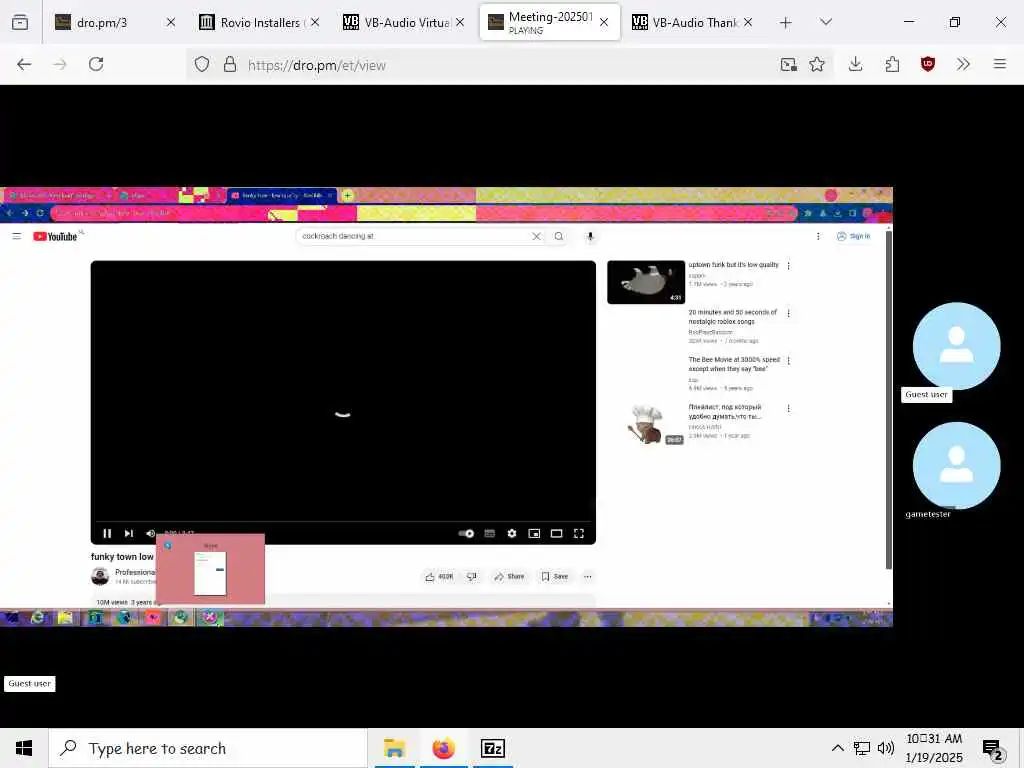Click the Share button under video
The height and width of the screenshot is (768, 1024).
tap(509, 577)
